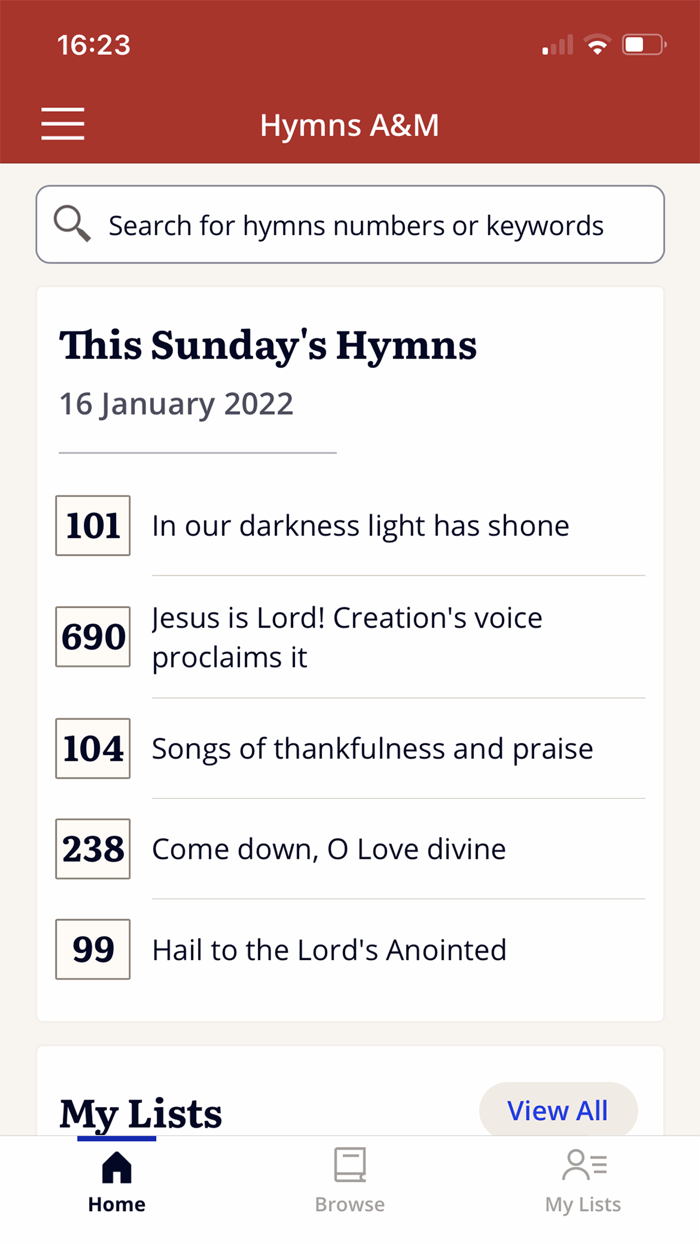Tap the cellular signal bars
The image size is (700, 1244).
pos(556,45)
